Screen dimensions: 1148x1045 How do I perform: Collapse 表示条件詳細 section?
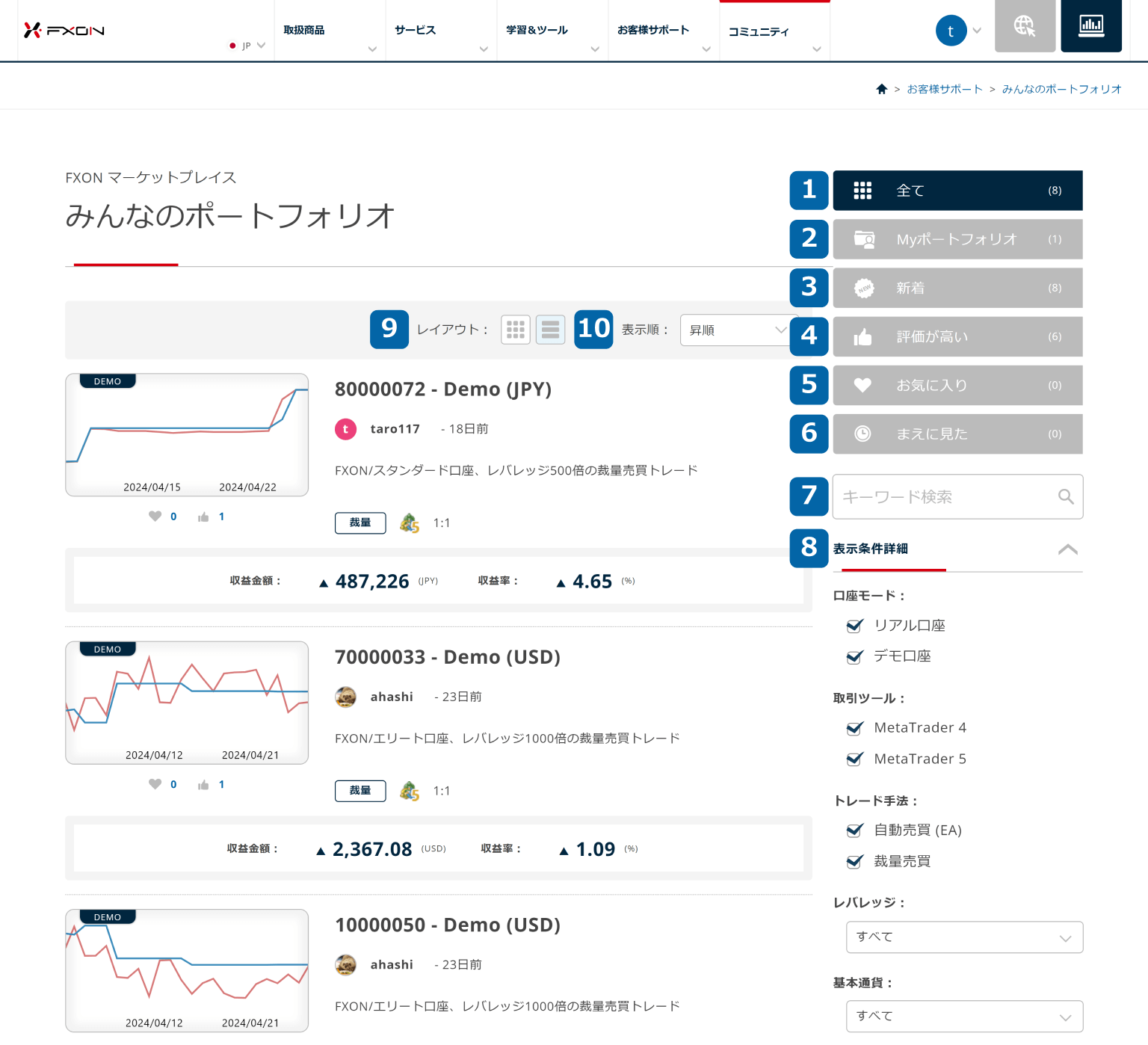click(x=1068, y=549)
